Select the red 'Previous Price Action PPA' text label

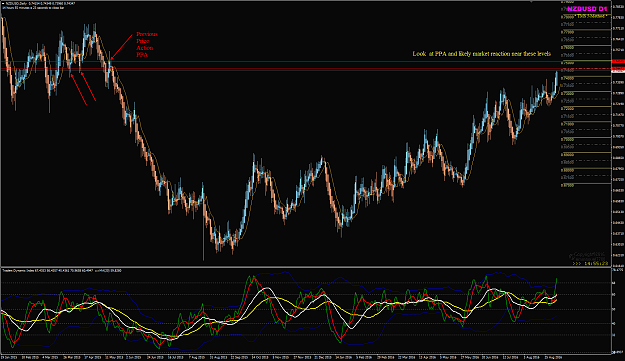[147, 44]
